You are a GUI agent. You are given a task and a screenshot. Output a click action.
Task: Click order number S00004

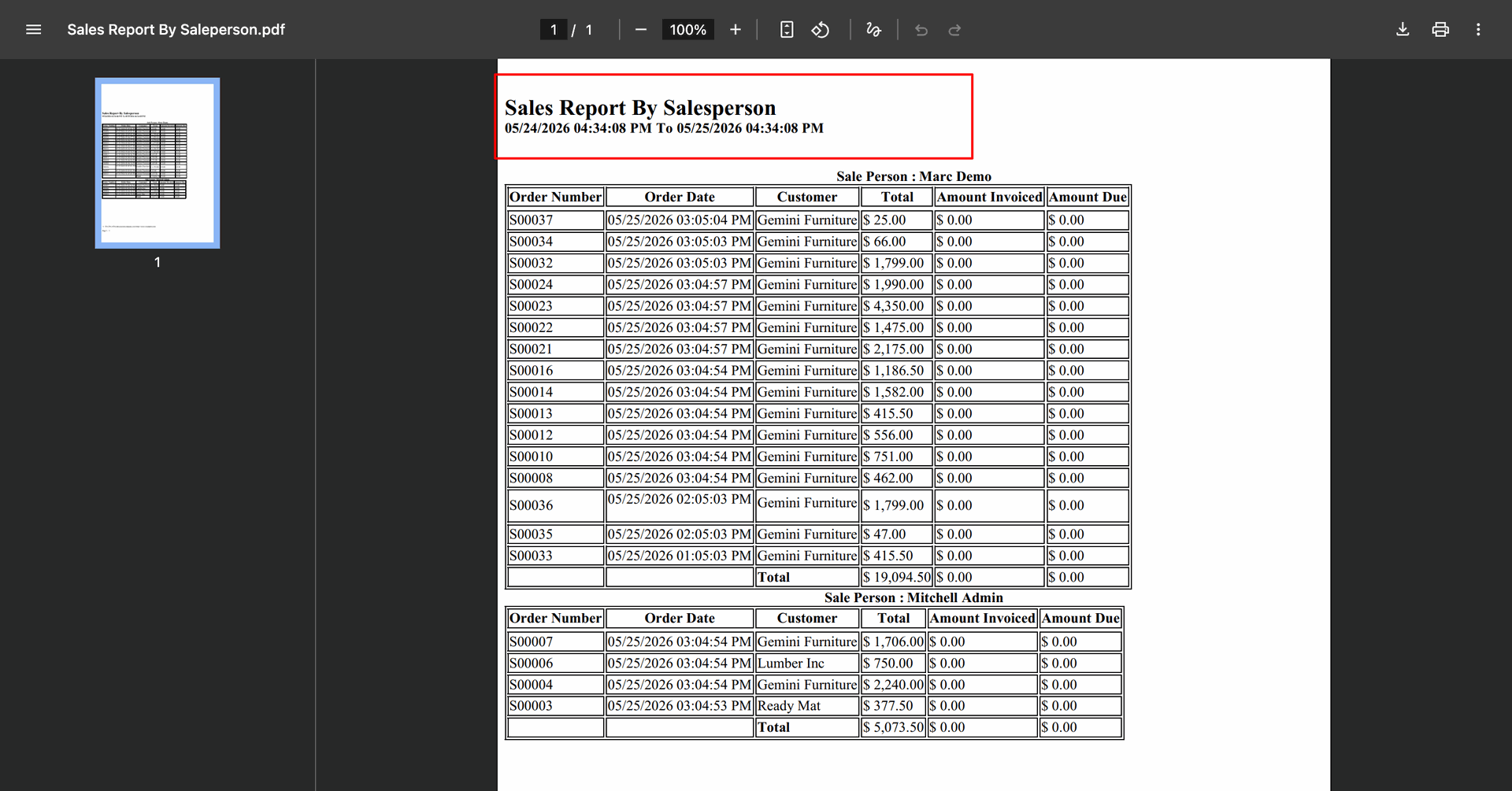(532, 685)
